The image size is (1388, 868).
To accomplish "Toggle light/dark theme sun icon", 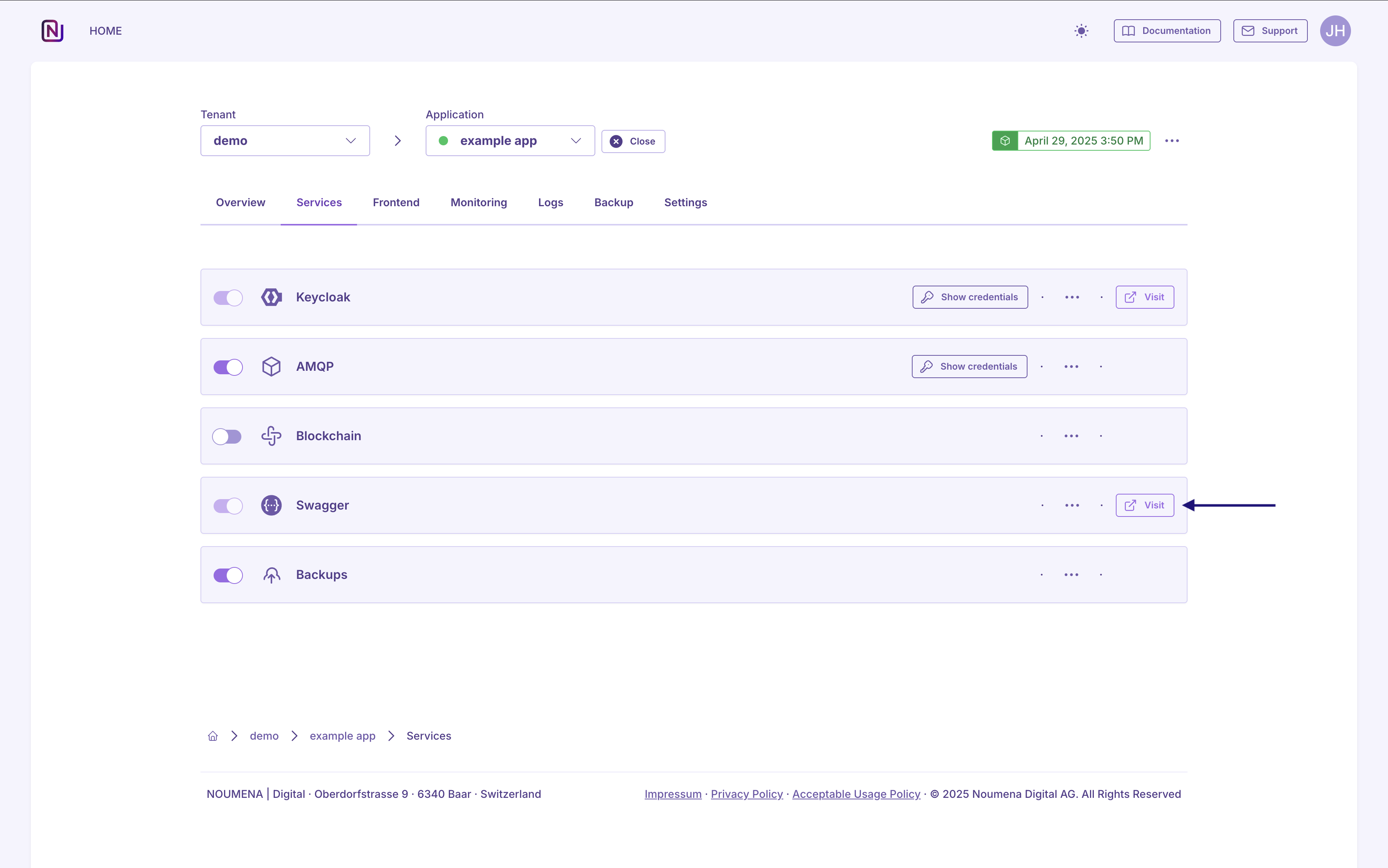I will [1081, 31].
